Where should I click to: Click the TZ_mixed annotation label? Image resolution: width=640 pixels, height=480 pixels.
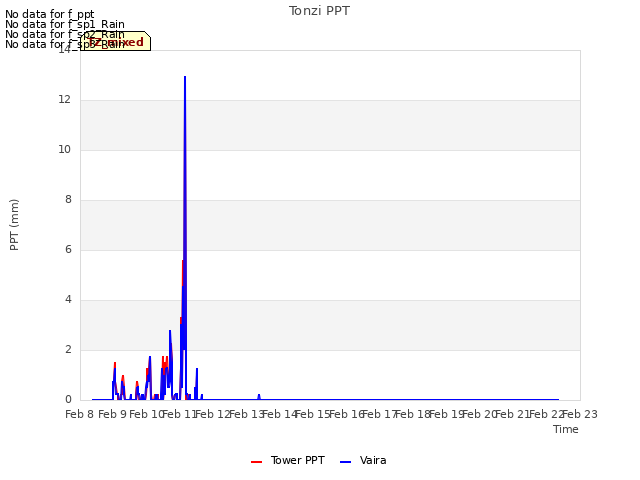pyautogui.click(x=116, y=42)
